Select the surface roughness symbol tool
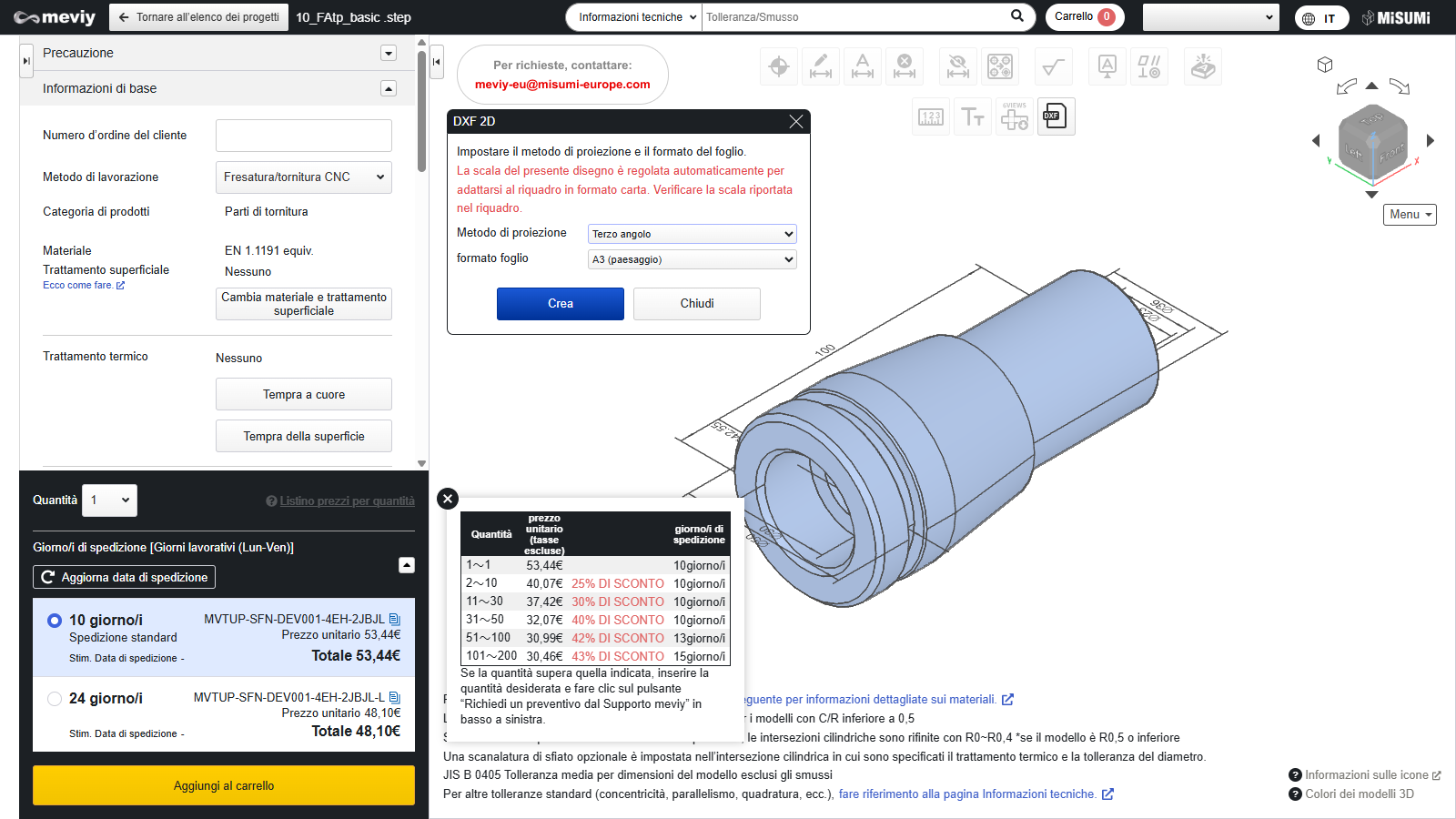 pos(1053,66)
